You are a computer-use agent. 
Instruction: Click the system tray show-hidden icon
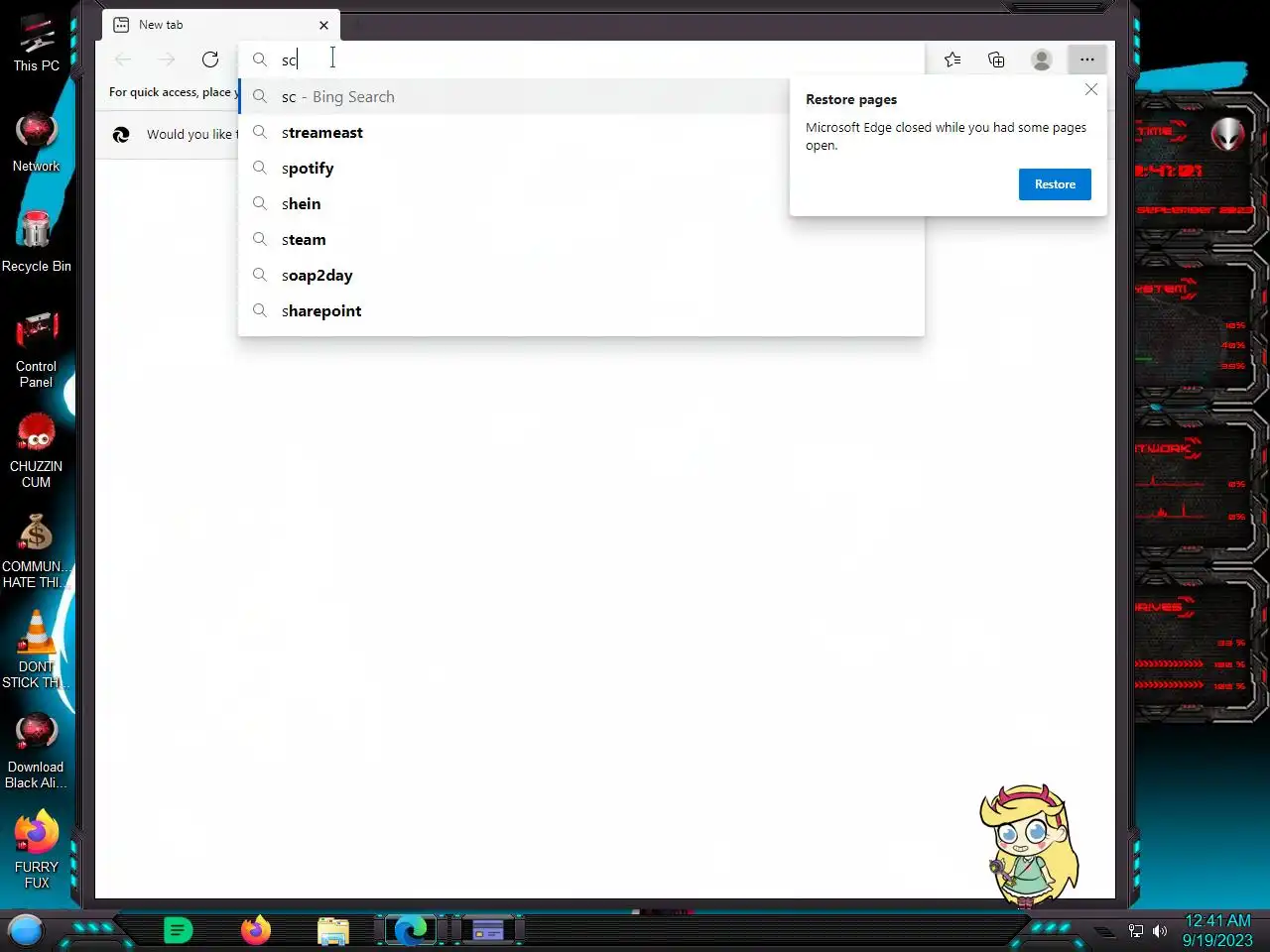pyautogui.click(x=1104, y=931)
